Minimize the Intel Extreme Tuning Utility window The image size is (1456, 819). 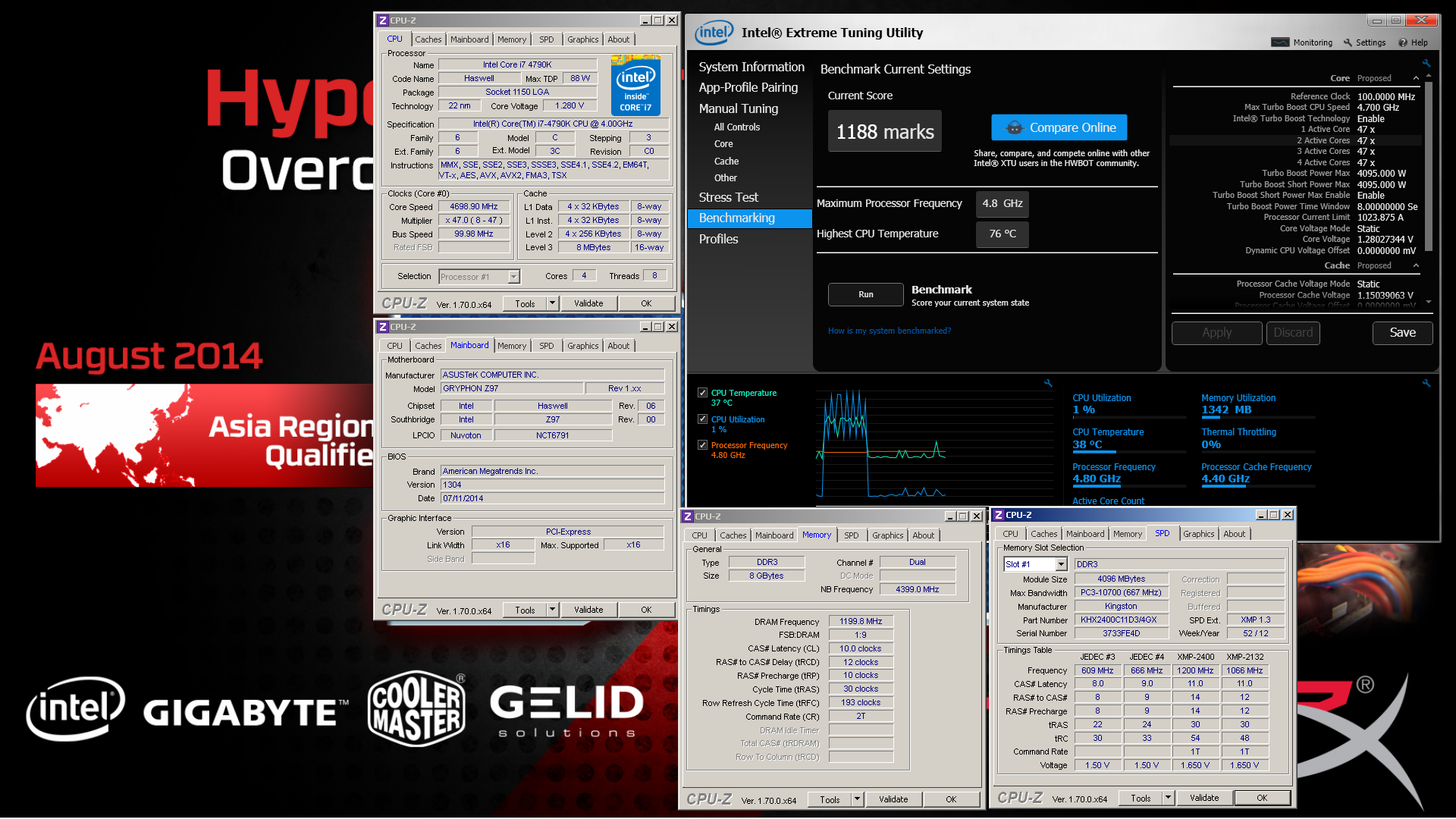coord(1376,20)
